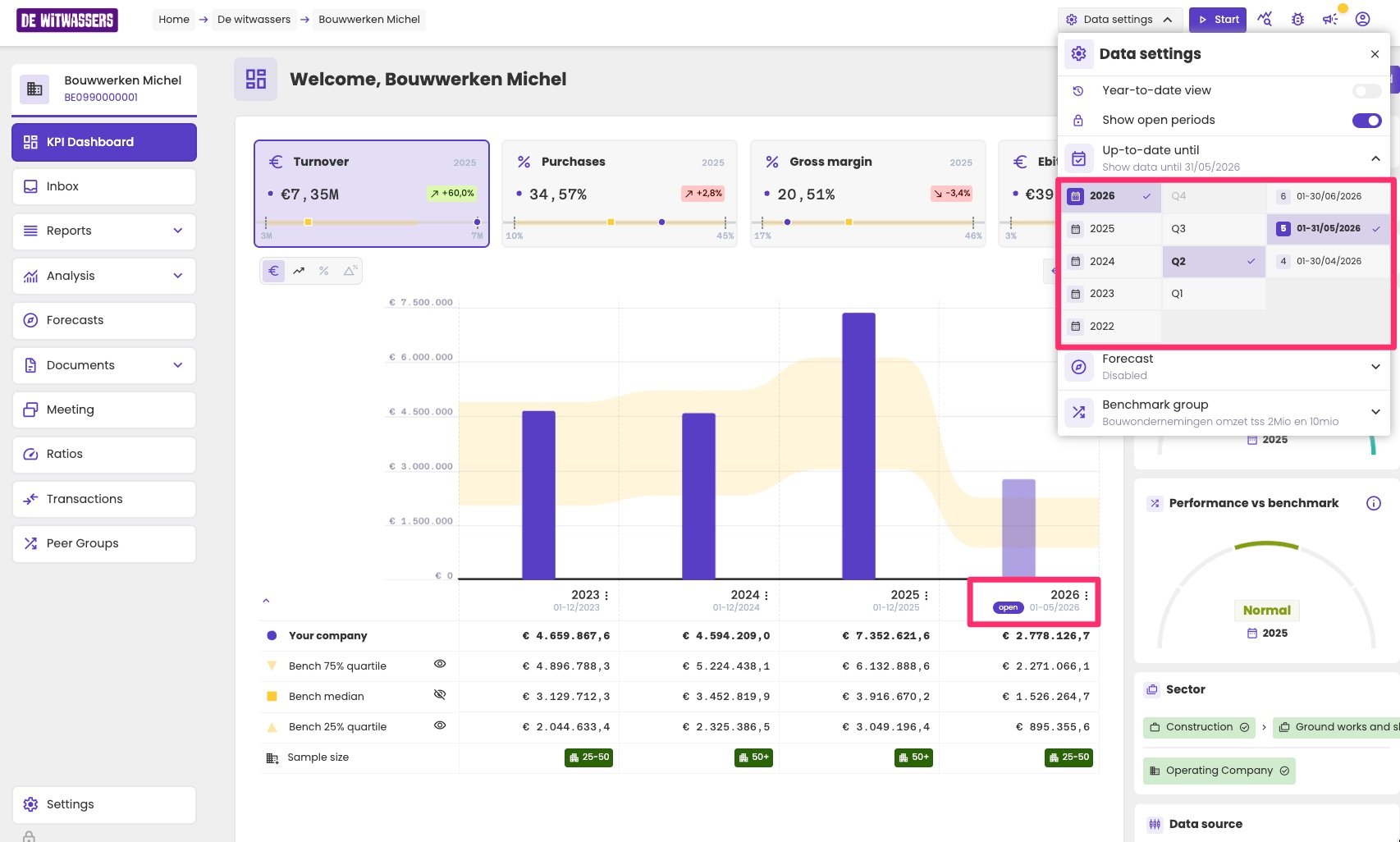Open 2026 column options menu

click(x=1087, y=596)
